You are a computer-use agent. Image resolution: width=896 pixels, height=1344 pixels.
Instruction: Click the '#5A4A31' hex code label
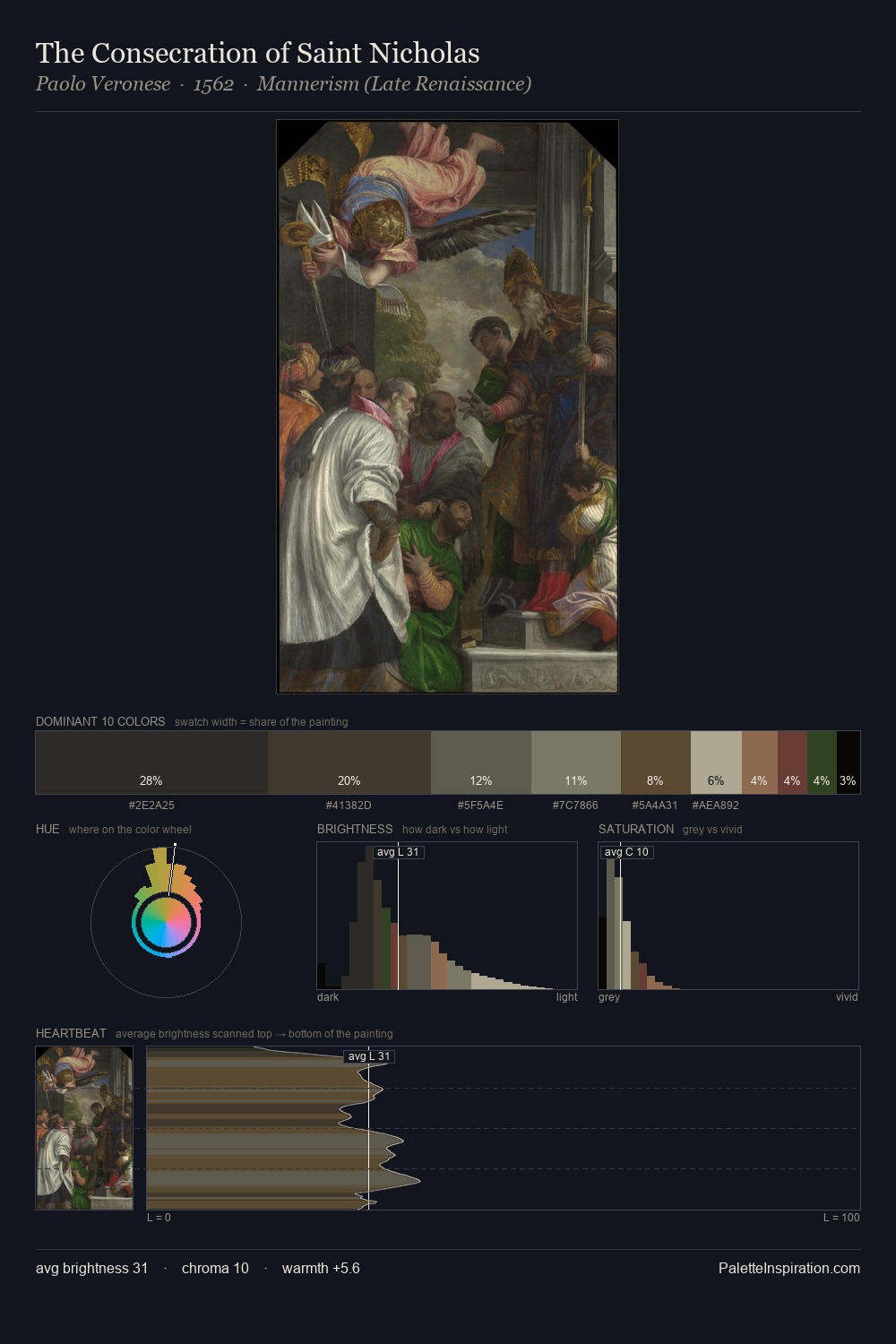[x=655, y=806]
